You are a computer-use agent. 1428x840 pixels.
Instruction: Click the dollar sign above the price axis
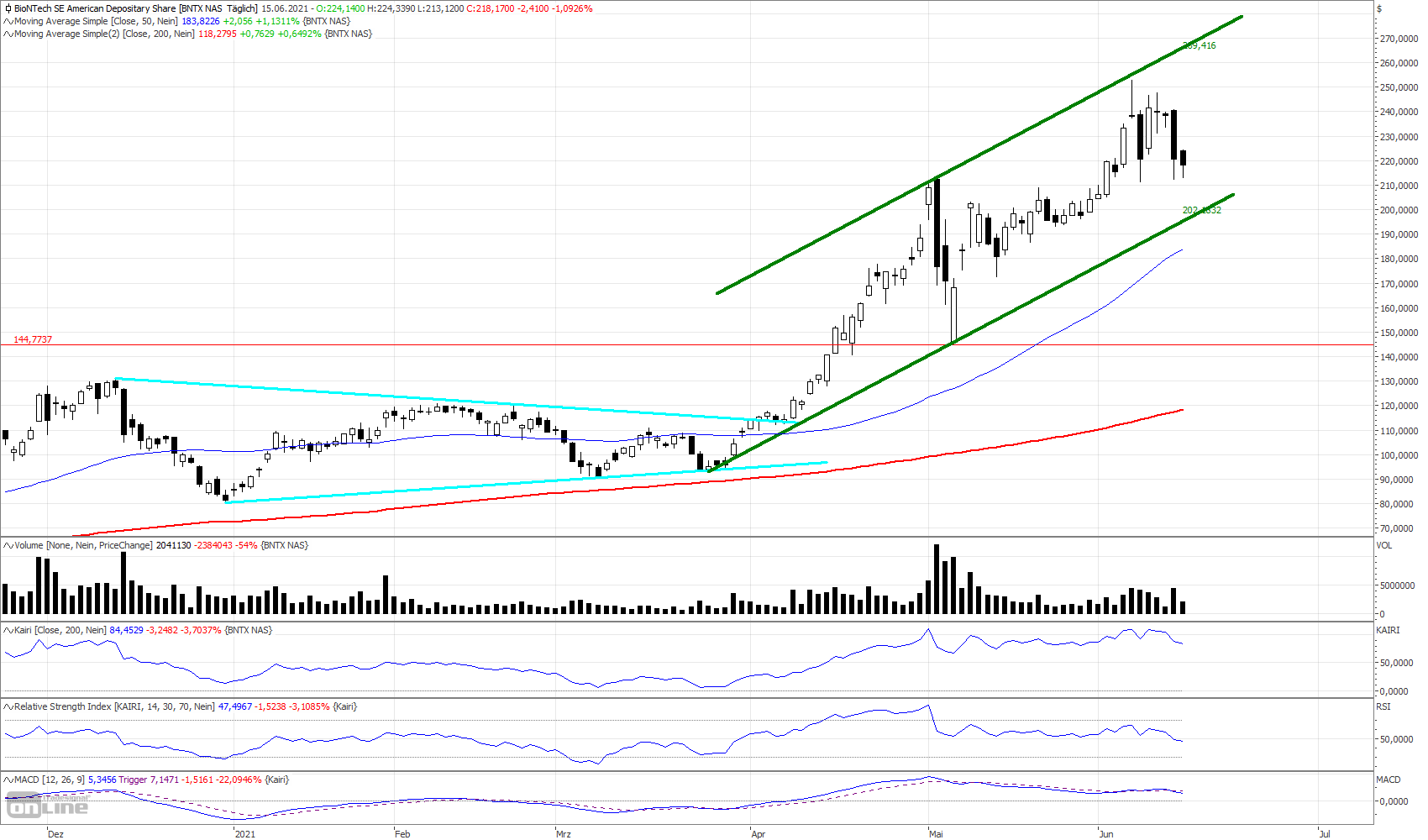(1379, 8)
